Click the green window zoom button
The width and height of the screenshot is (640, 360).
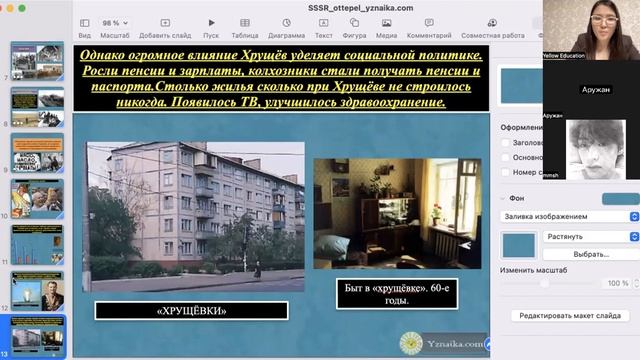pos(22,8)
